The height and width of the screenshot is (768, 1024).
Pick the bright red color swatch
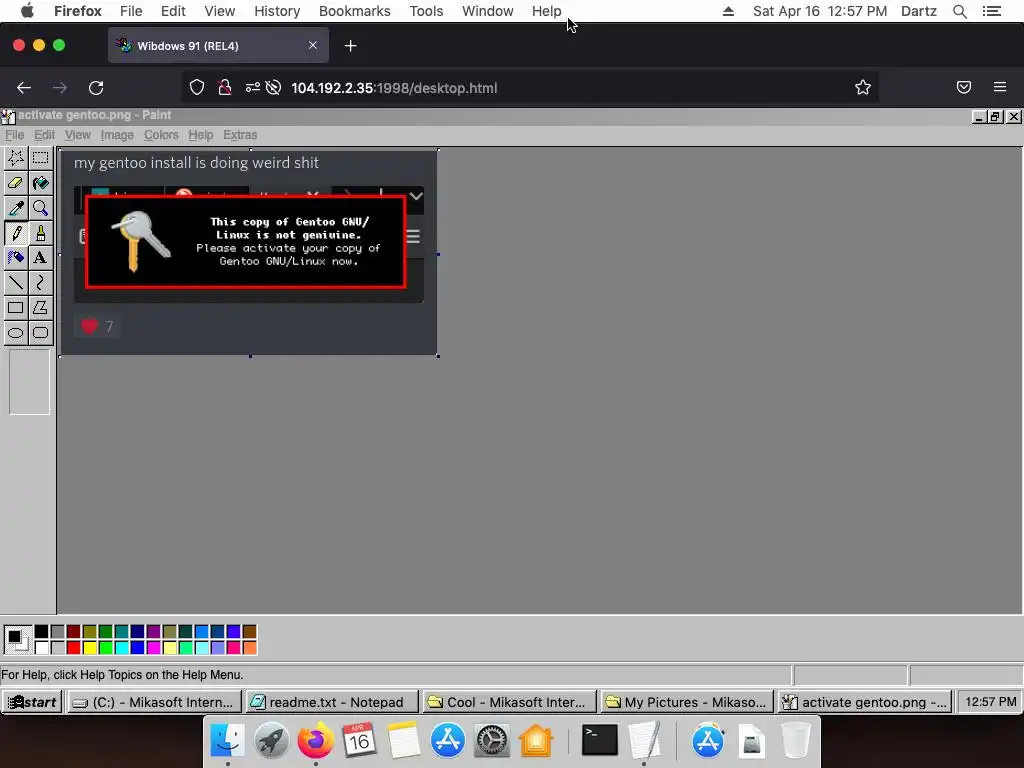pyautogui.click(x=73, y=647)
